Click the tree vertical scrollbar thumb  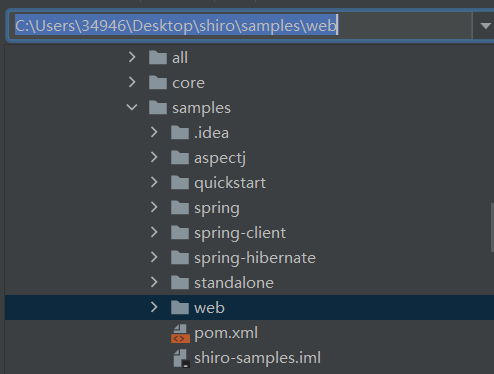click(492, 227)
